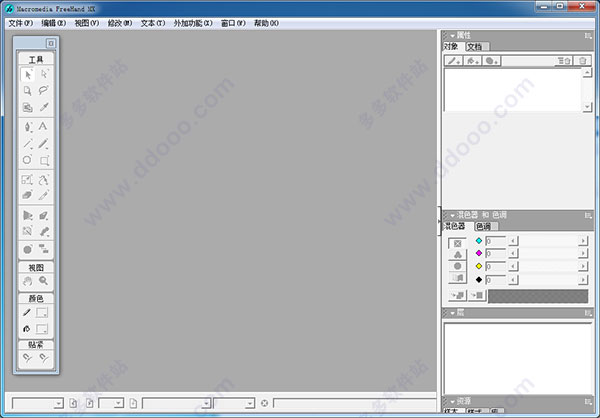Select the Eraser tool
This screenshot has width=600, height=418.
[x=27, y=195]
